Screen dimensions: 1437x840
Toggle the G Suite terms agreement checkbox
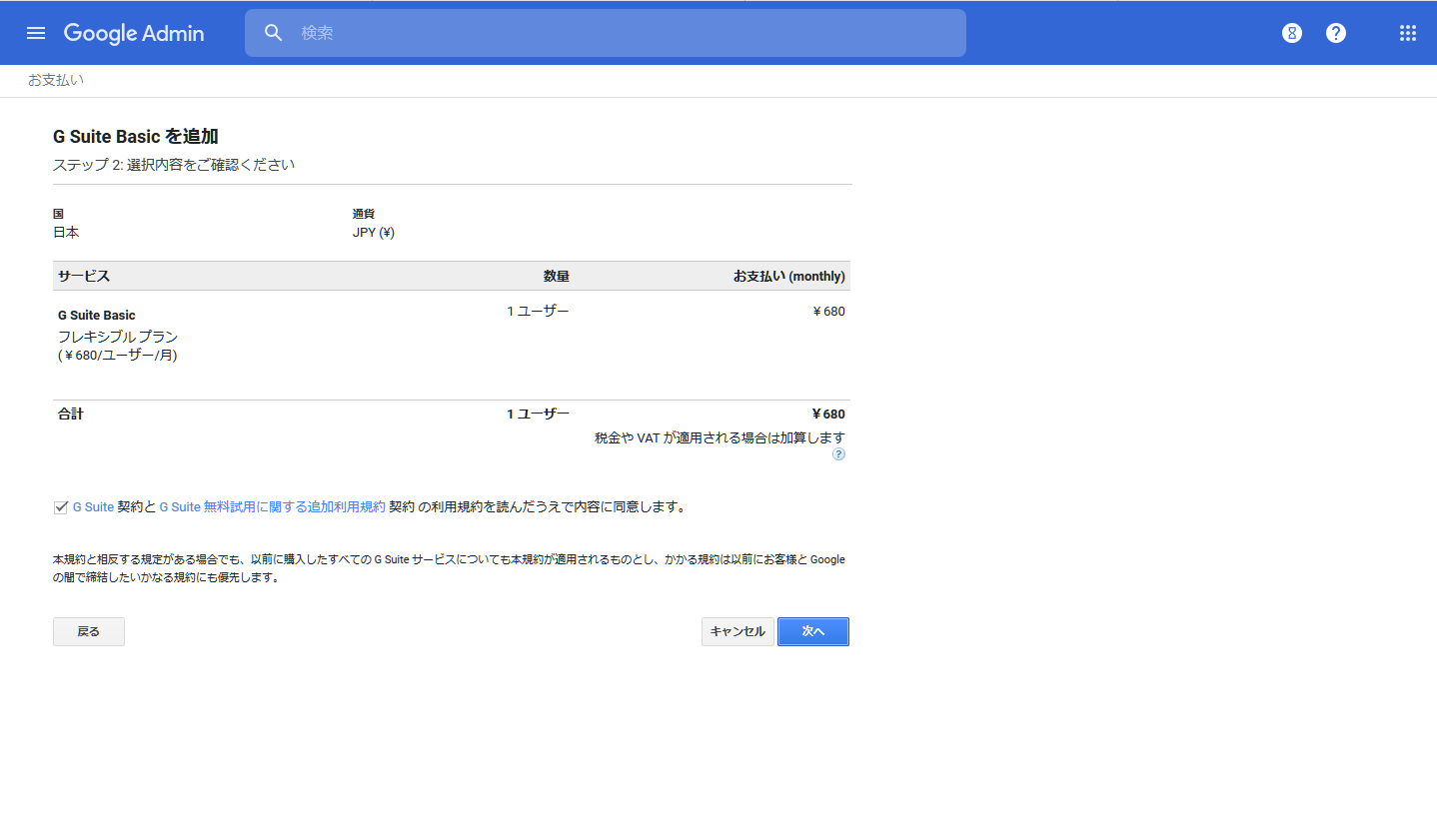click(61, 507)
